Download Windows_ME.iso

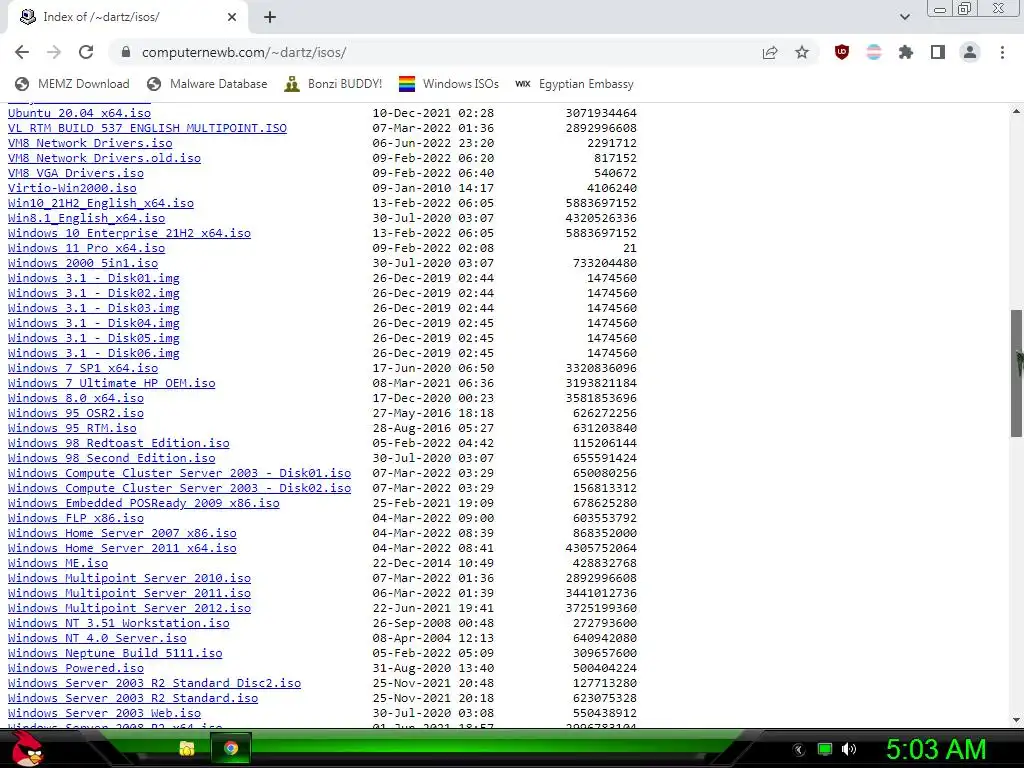[x=58, y=564]
